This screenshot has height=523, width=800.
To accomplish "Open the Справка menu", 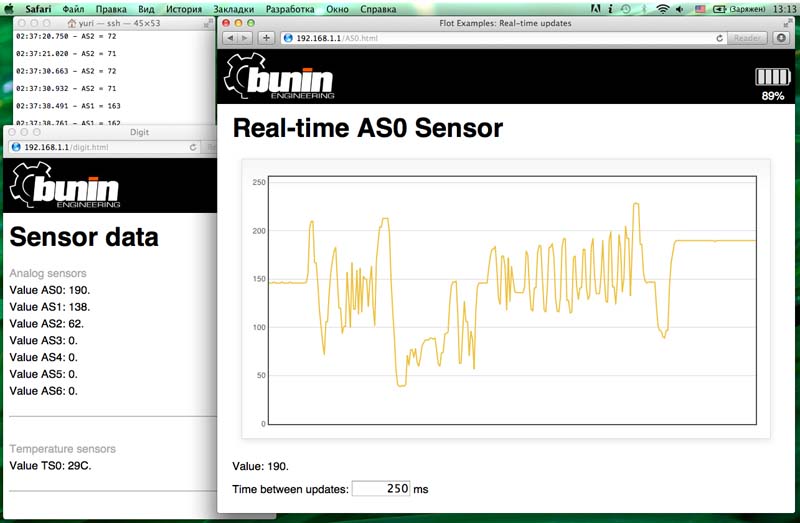I will click(x=378, y=9).
